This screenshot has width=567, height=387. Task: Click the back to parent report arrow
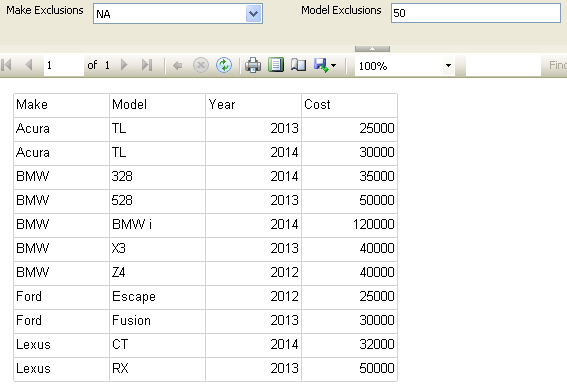tap(178, 65)
